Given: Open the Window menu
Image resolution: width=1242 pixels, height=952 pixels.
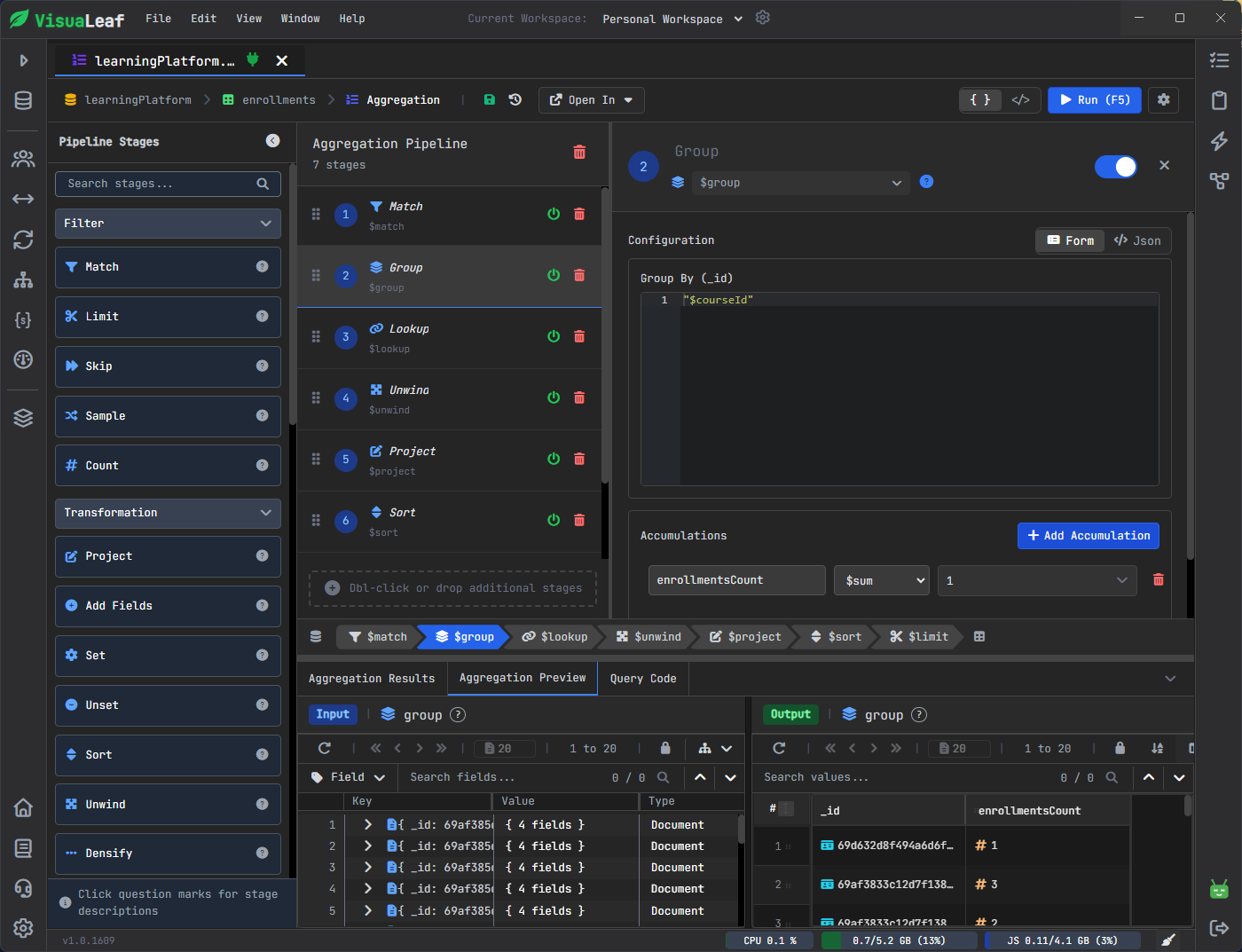Looking at the screenshot, I should coord(300,18).
